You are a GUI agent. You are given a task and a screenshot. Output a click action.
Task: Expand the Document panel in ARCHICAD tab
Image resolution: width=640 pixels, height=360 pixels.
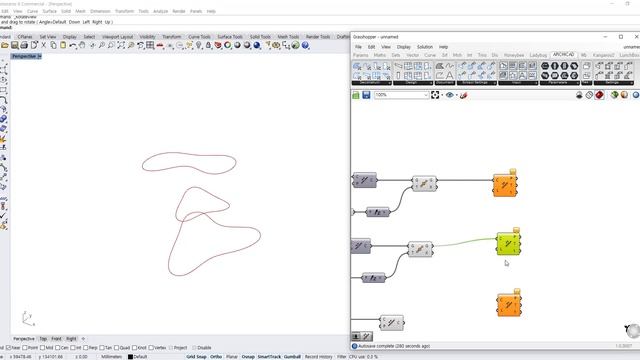point(445,83)
